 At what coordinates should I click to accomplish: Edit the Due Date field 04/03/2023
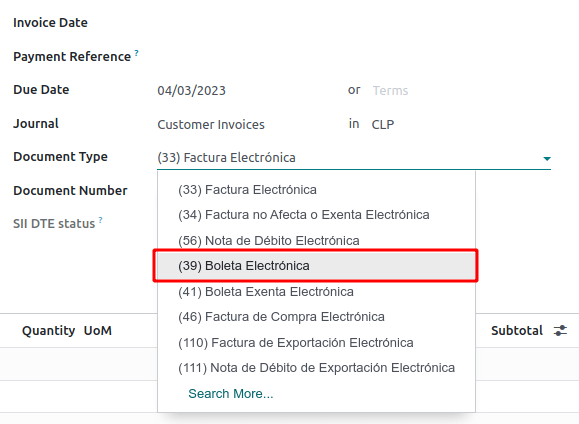pyautogui.click(x=191, y=90)
